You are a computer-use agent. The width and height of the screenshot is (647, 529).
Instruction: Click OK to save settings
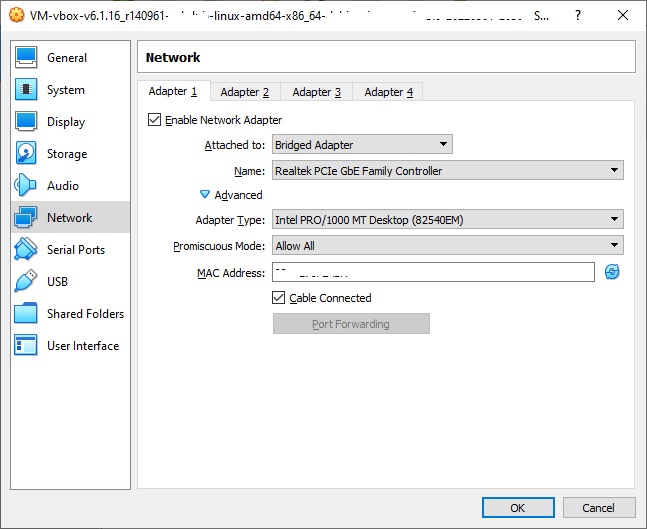point(518,508)
